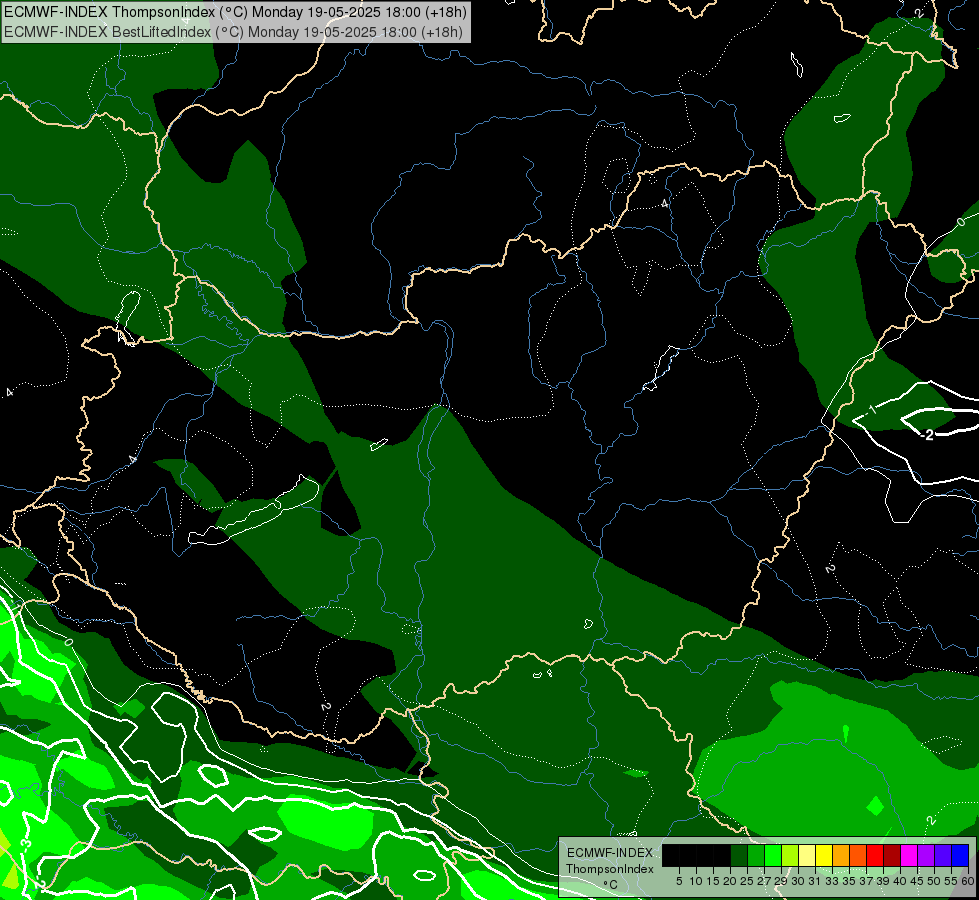Click the purple 45–50 legend swatch
979x900 pixels.
coord(926,856)
